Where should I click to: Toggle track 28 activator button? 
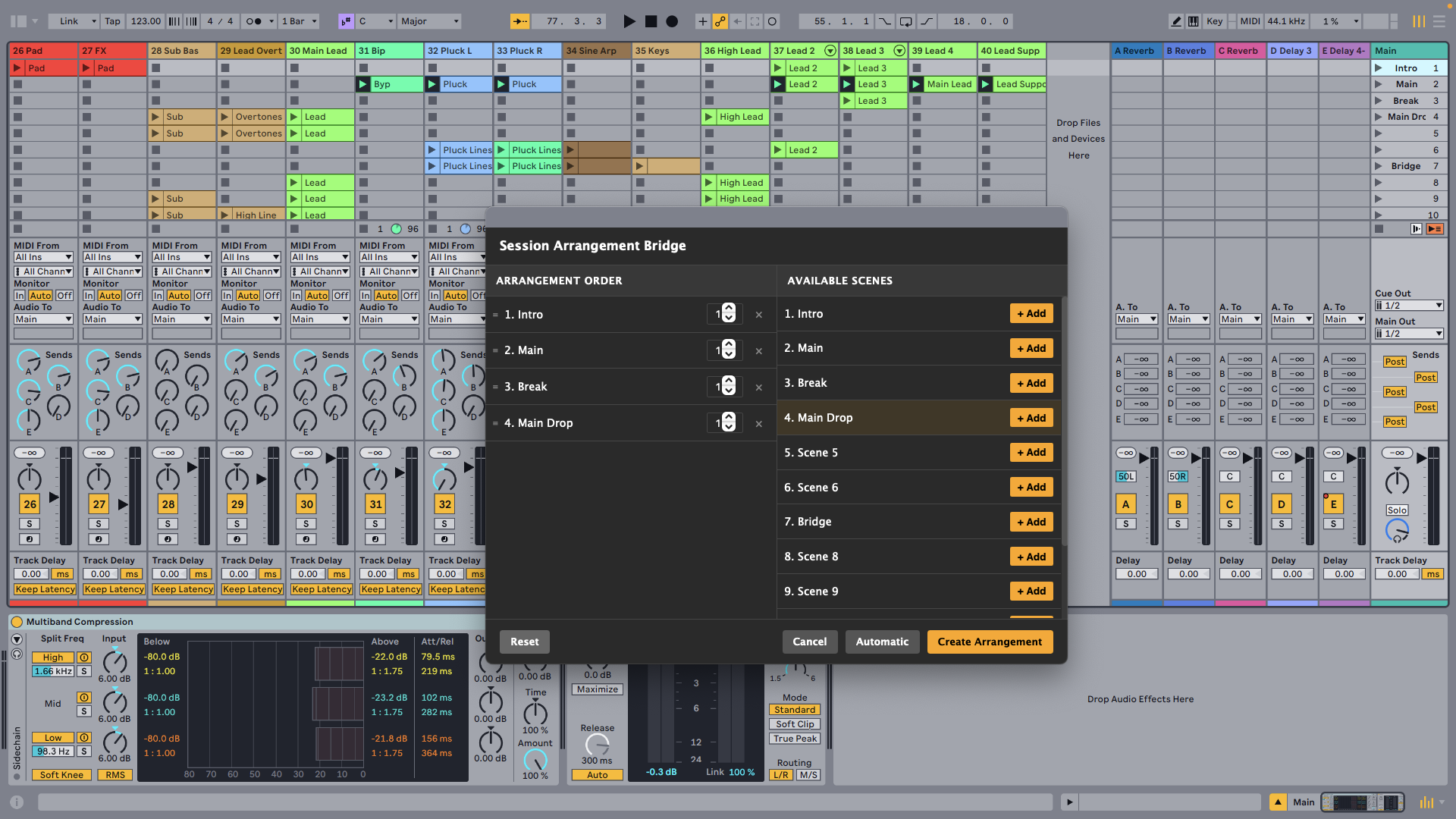coord(168,504)
